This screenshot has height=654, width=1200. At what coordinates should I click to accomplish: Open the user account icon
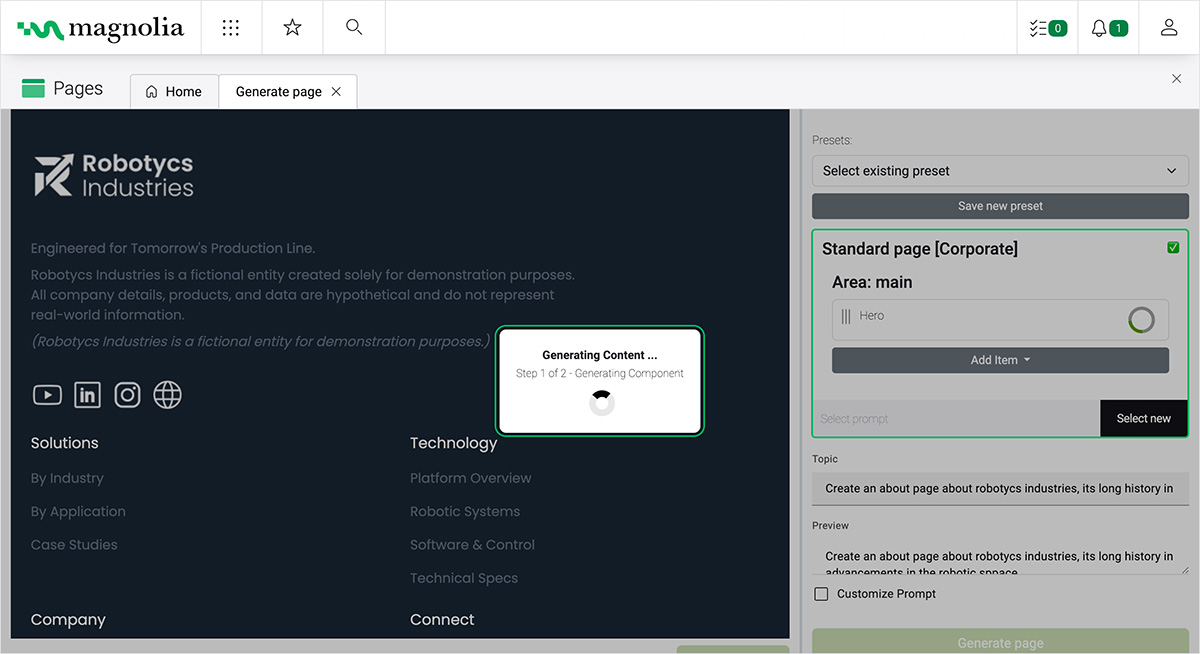pyautogui.click(x=1168, y=27)
